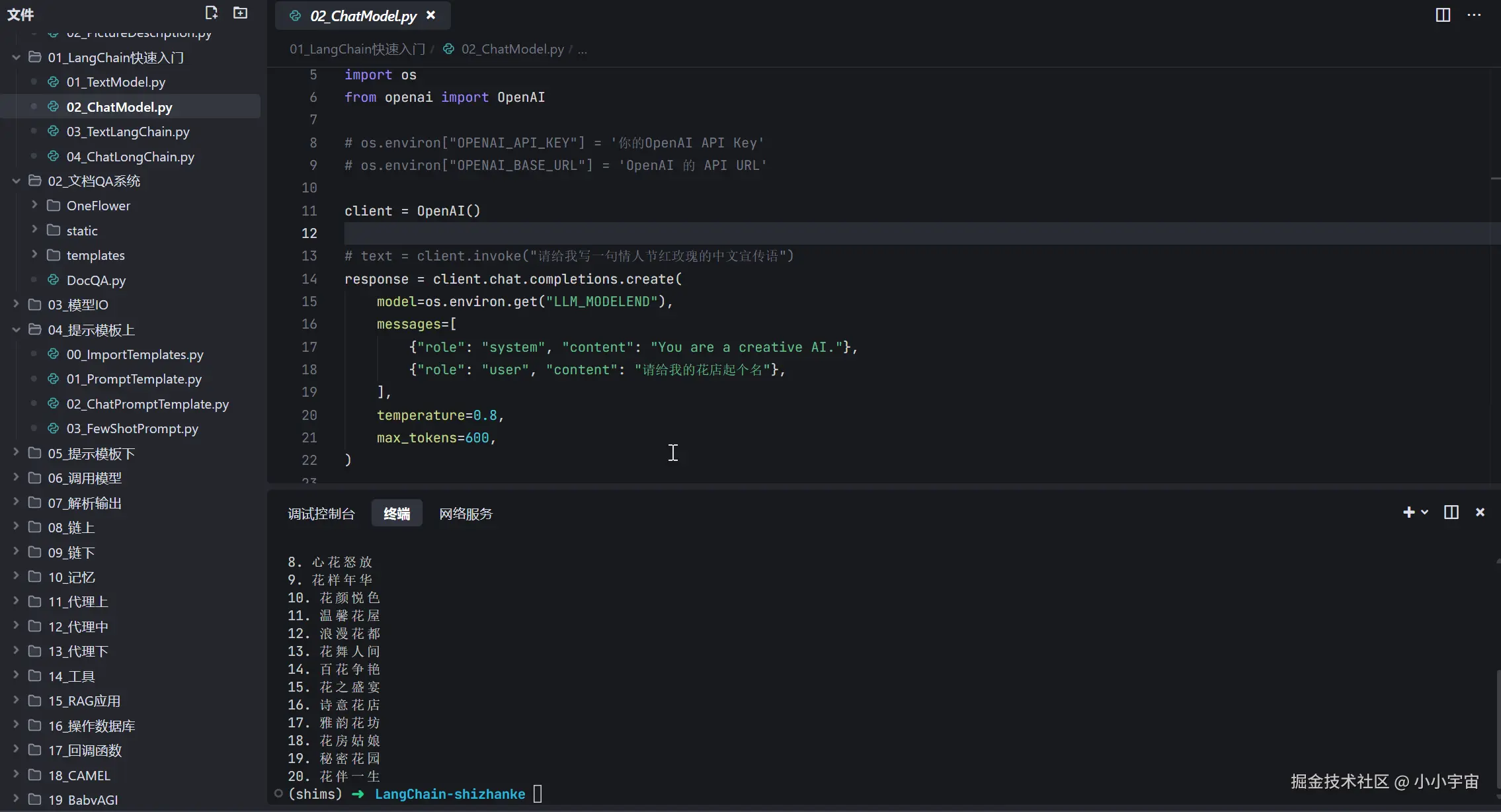1501x812 pixels.
Task: Click the split editor icon at top right
Action: (x=1443, y=15)
